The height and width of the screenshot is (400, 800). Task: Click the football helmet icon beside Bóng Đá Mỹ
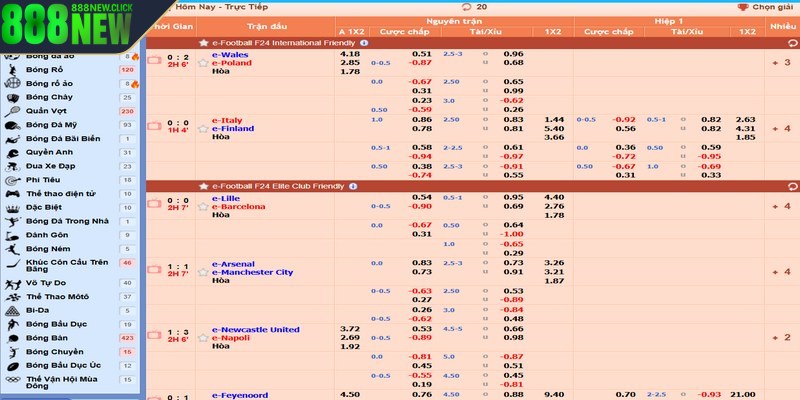click(x=12, y=125)
